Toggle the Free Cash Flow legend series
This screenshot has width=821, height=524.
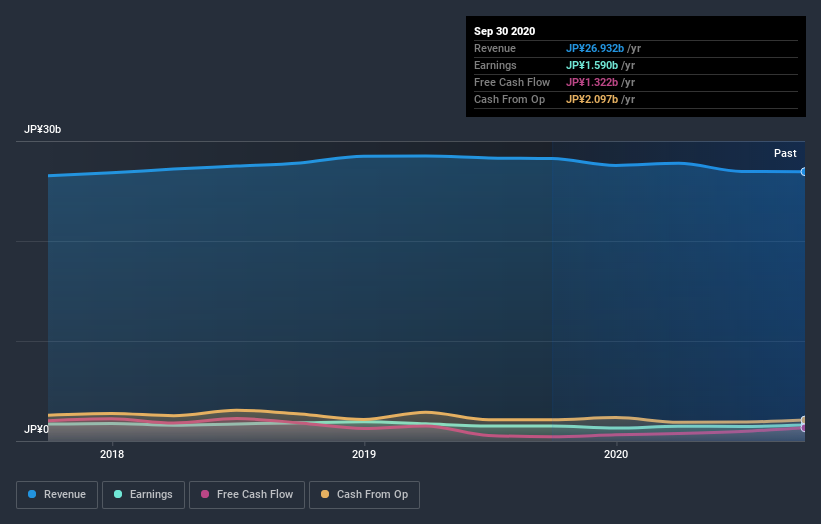(247, 495)
